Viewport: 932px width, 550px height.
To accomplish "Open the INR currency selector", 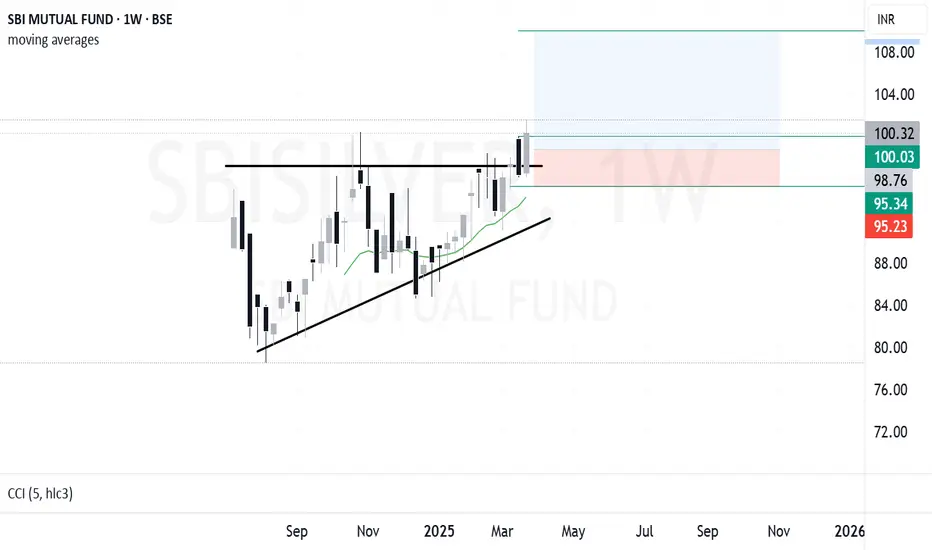I will click(x=896, y=20).
